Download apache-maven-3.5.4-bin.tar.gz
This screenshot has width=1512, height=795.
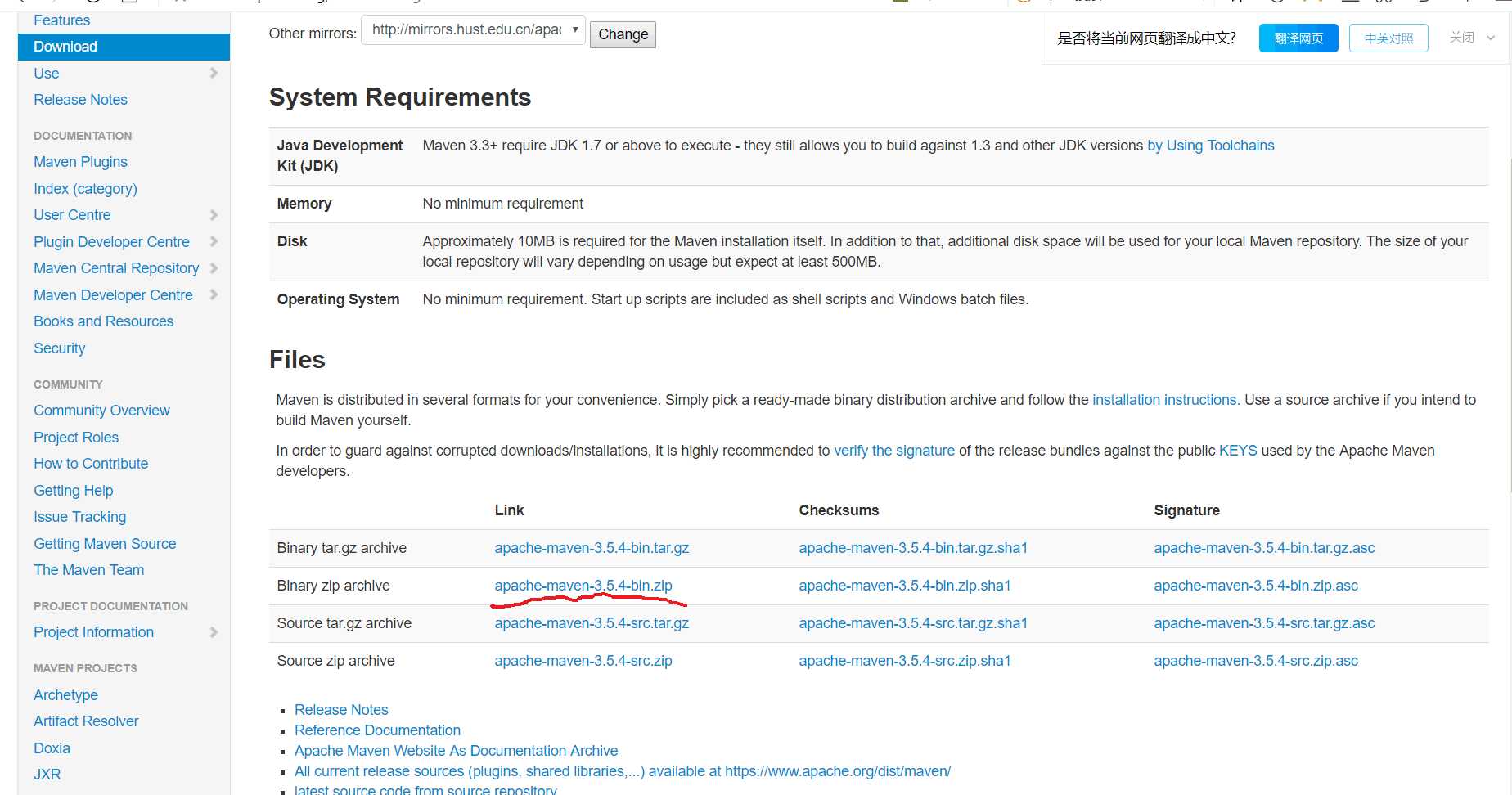pyautogui.click(x=592, y=548)
